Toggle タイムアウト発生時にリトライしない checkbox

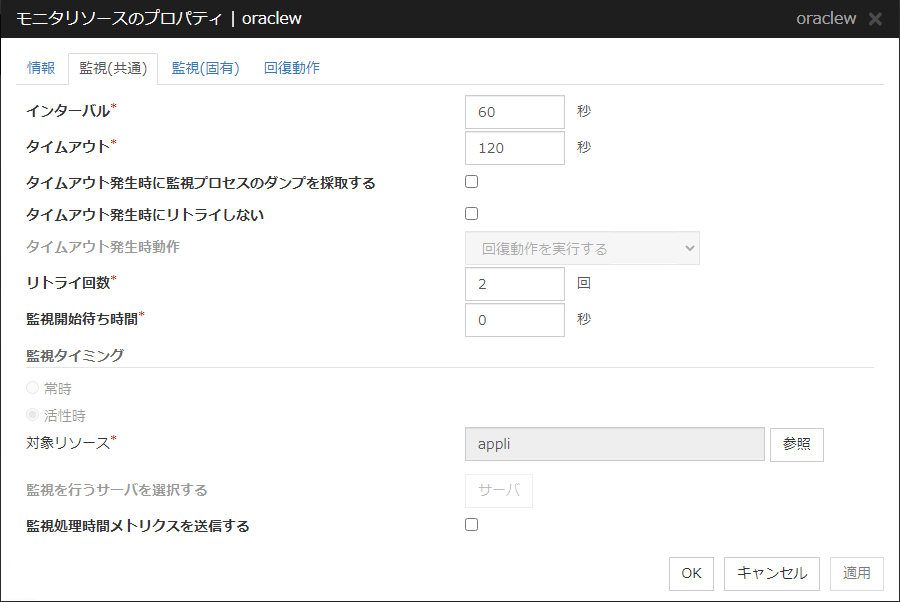click(472, 213)
